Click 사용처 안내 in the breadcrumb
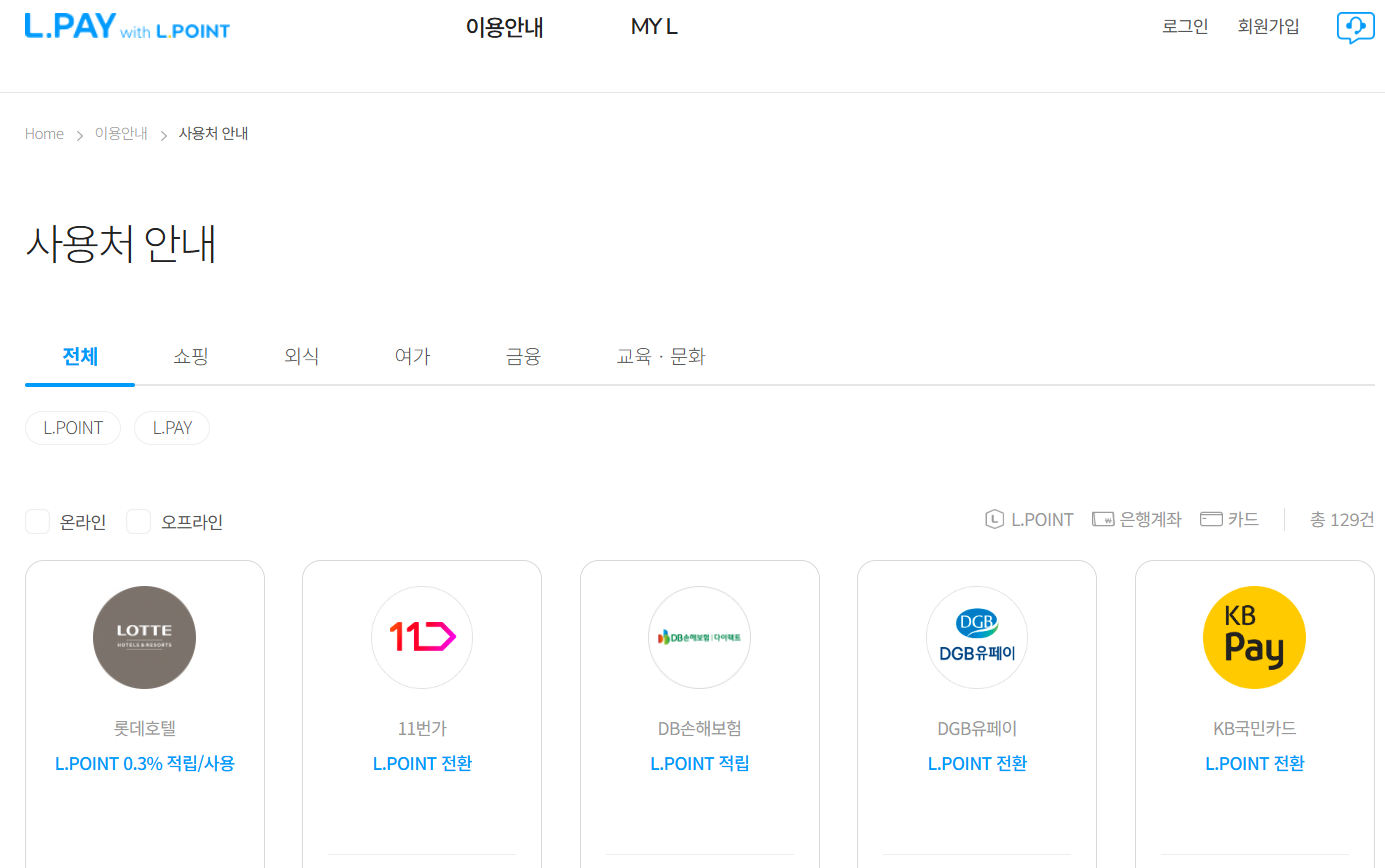Screen dimensions: 1385x868 click(213, 134)
